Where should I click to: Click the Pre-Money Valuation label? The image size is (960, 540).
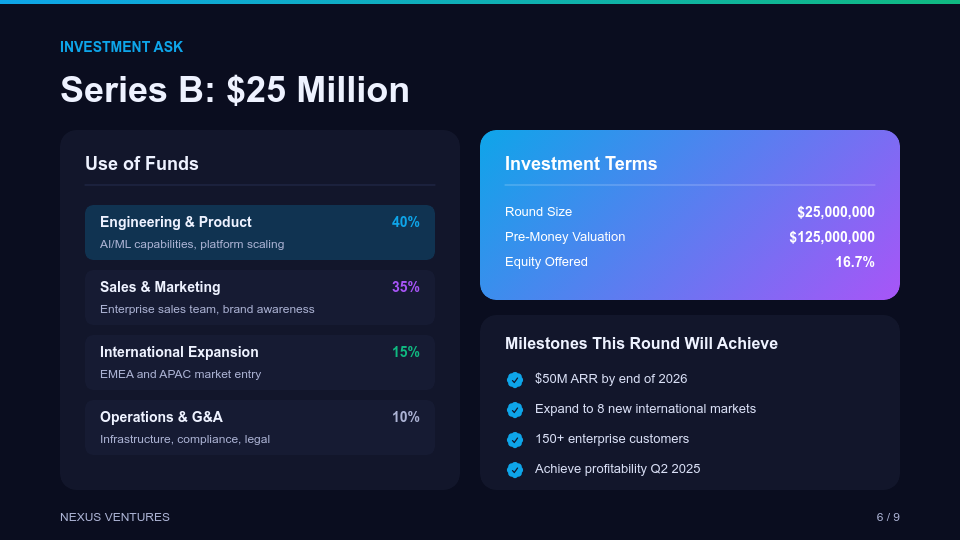[x=565, y=237]
